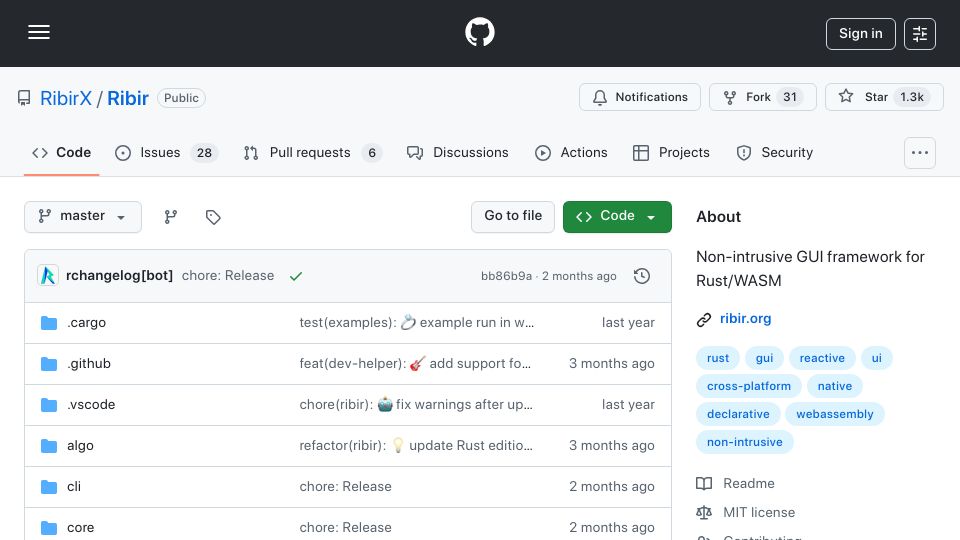960x540 pixels.
Task: Open the chore: Release commit in cli row
Action: [x=345, y=487]
